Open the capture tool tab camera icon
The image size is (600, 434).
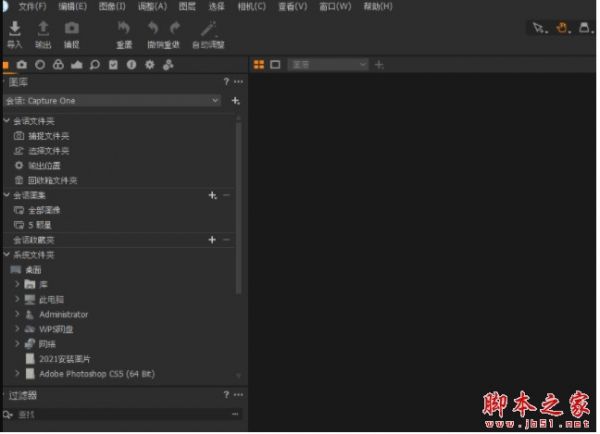(22, 65)
